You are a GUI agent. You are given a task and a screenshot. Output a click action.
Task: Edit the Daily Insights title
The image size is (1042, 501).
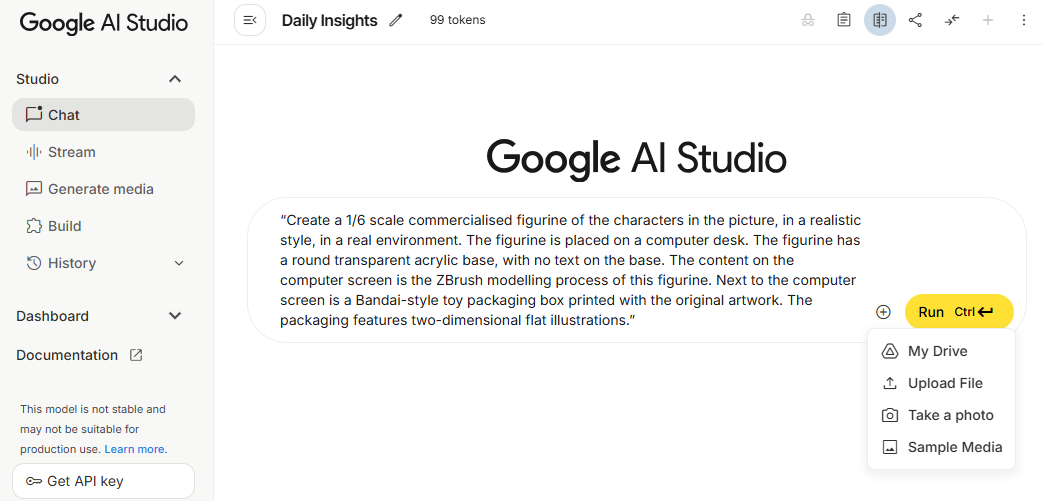click(x=396, y=20)
